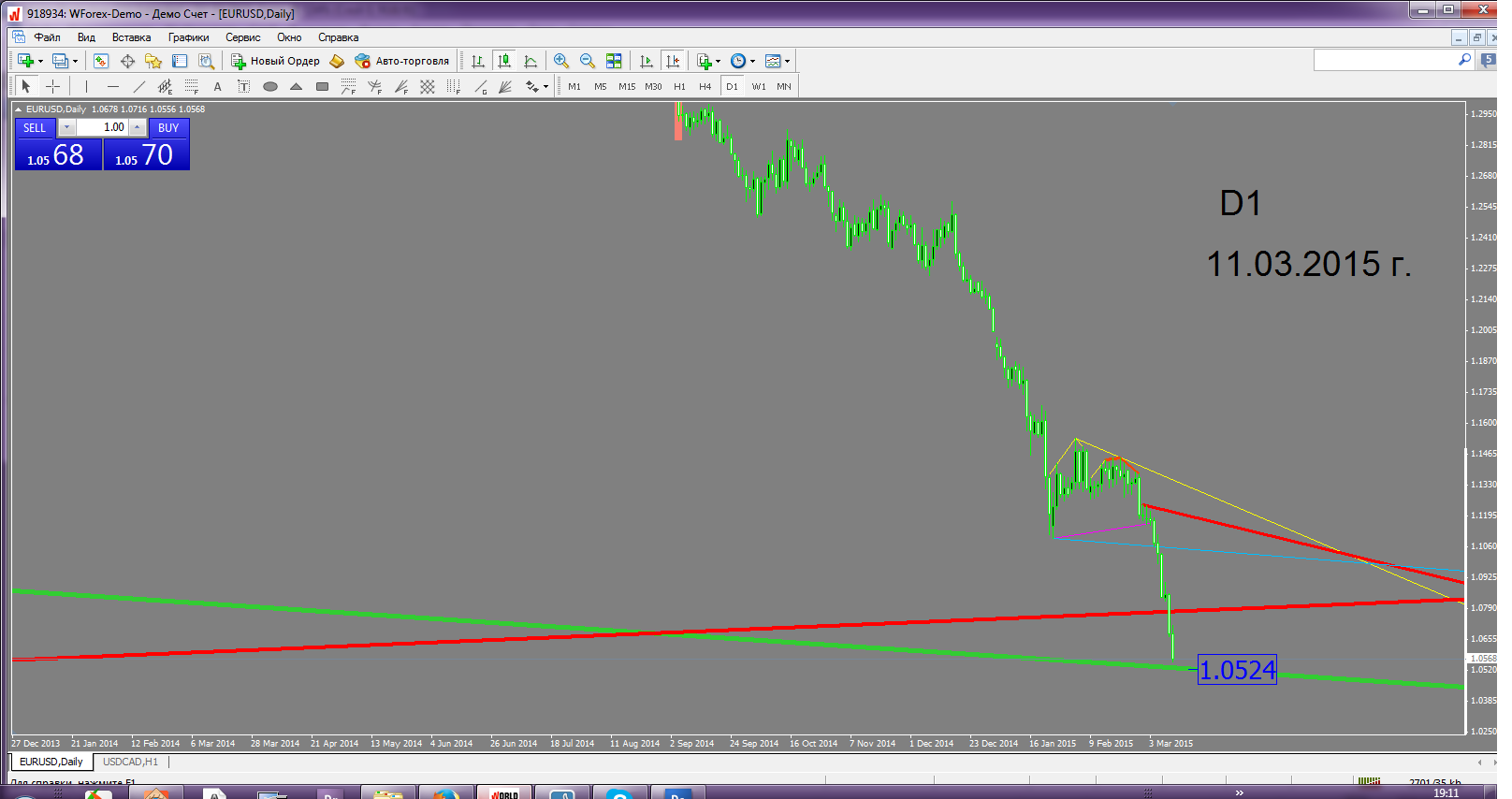Viewport: 1512px width, 799px height.
Task: Select the Cursor arrow tool
Action: point(26,86)
